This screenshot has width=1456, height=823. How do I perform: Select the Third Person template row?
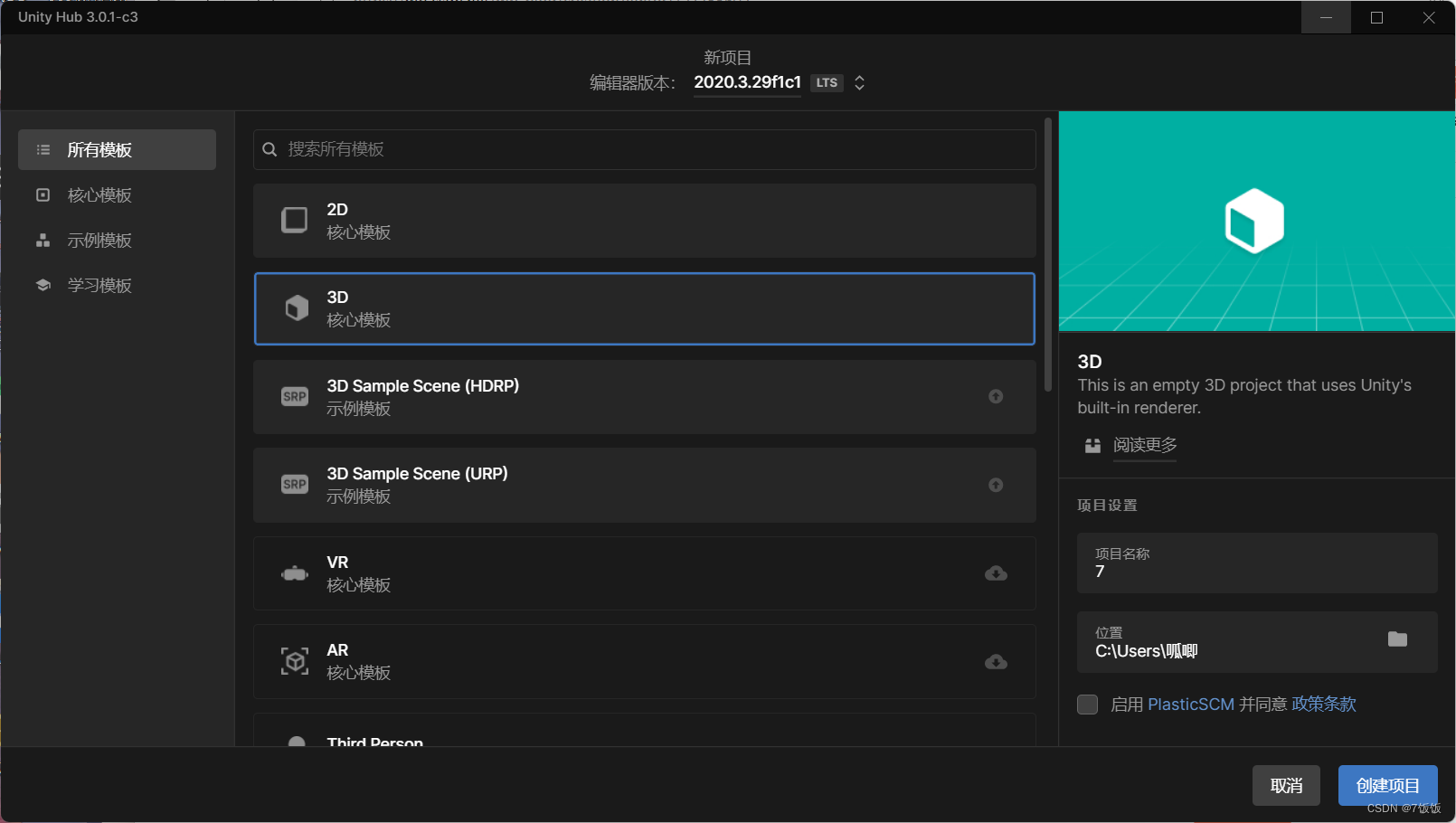click(644, 730)
